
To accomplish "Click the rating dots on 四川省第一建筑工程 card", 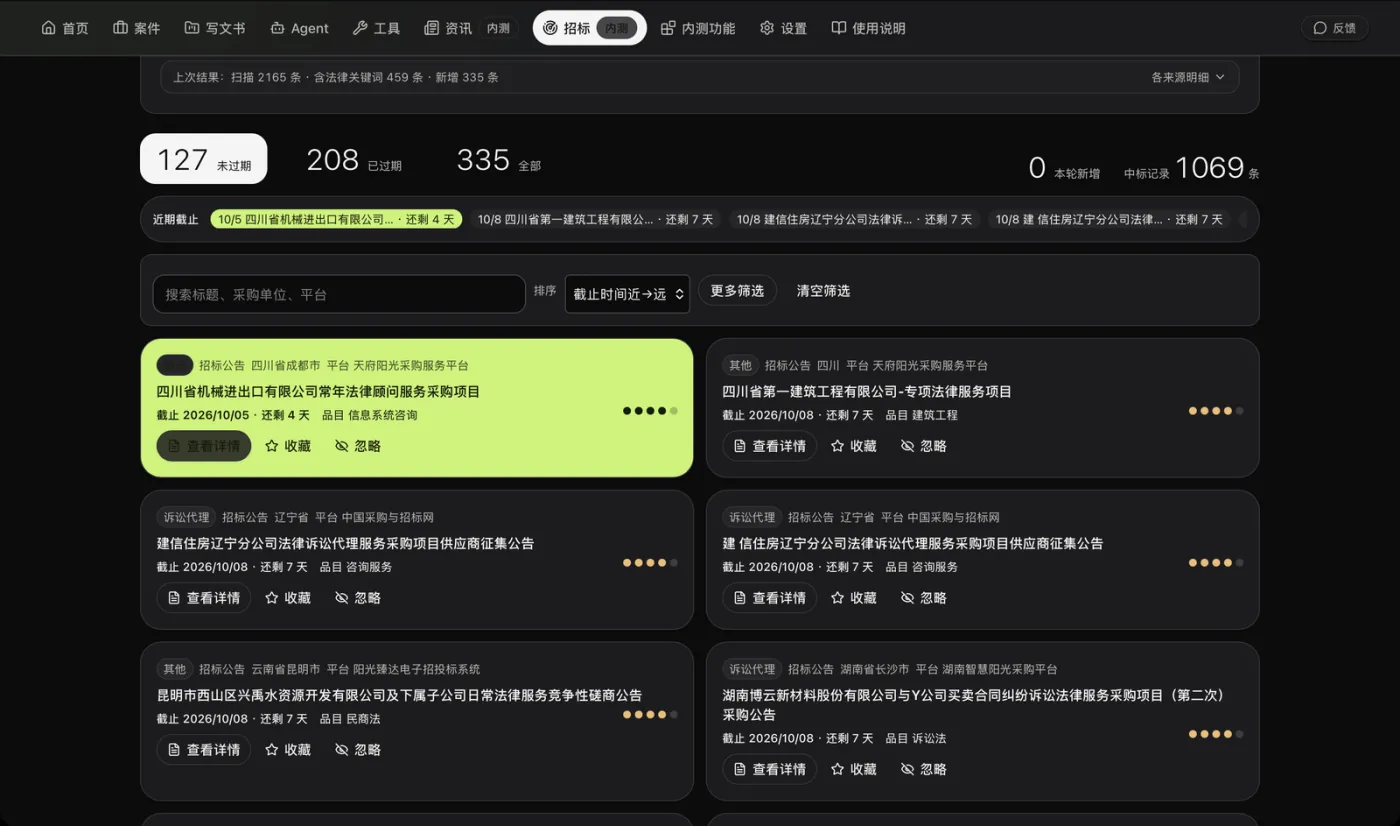I will coord(1216,411).
